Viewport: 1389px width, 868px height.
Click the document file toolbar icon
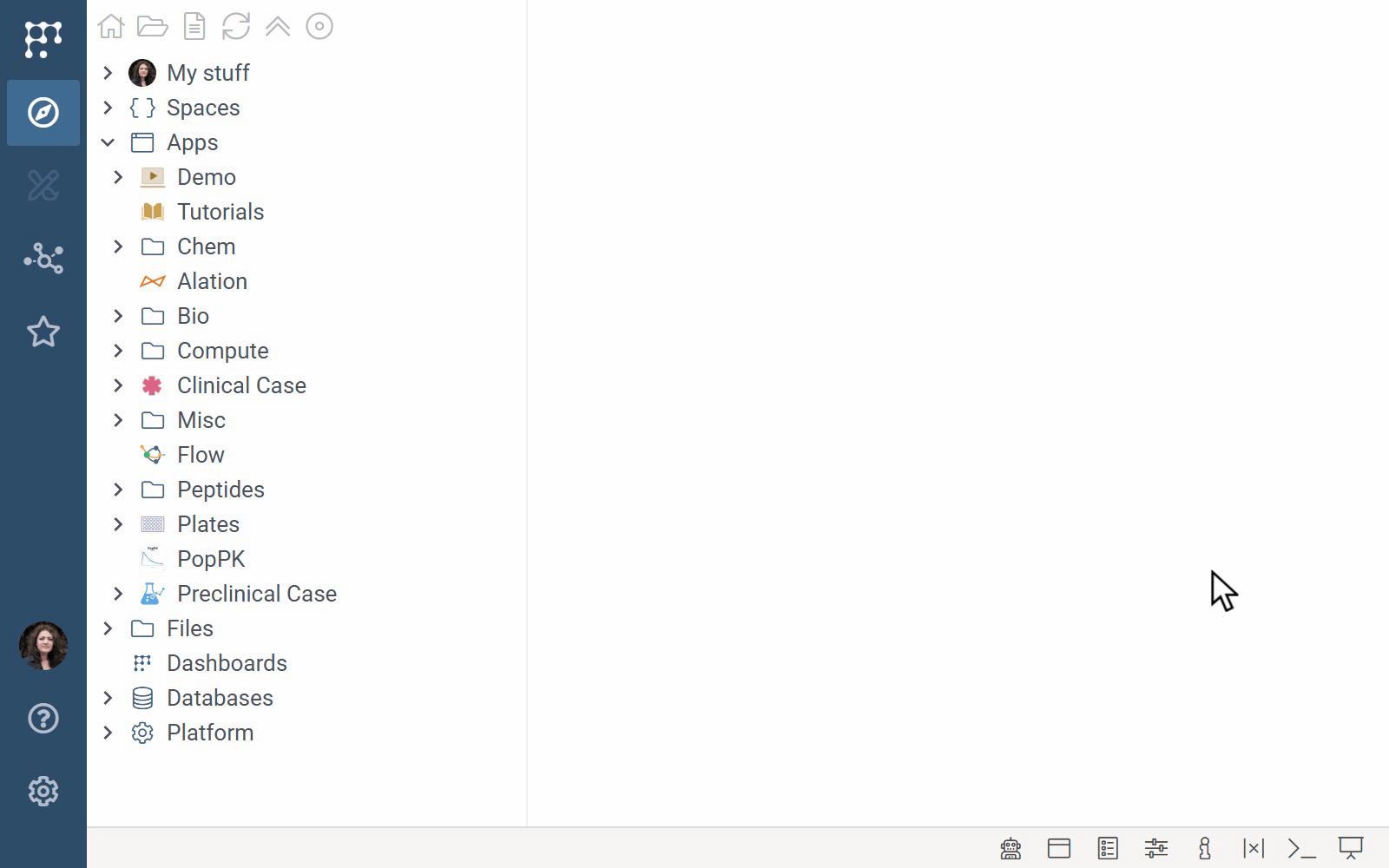194,26
